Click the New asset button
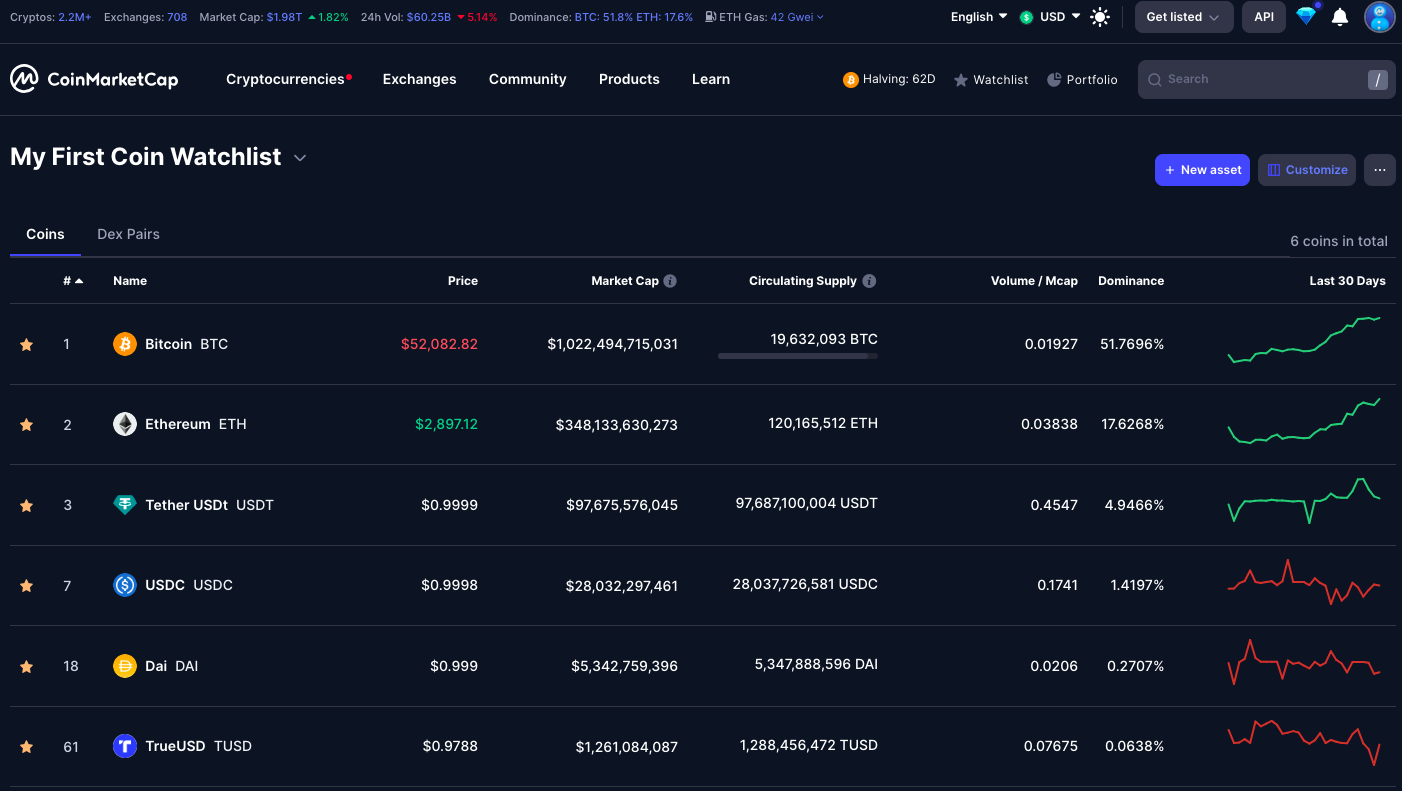1402x791 pixels. coord(1202,170)
